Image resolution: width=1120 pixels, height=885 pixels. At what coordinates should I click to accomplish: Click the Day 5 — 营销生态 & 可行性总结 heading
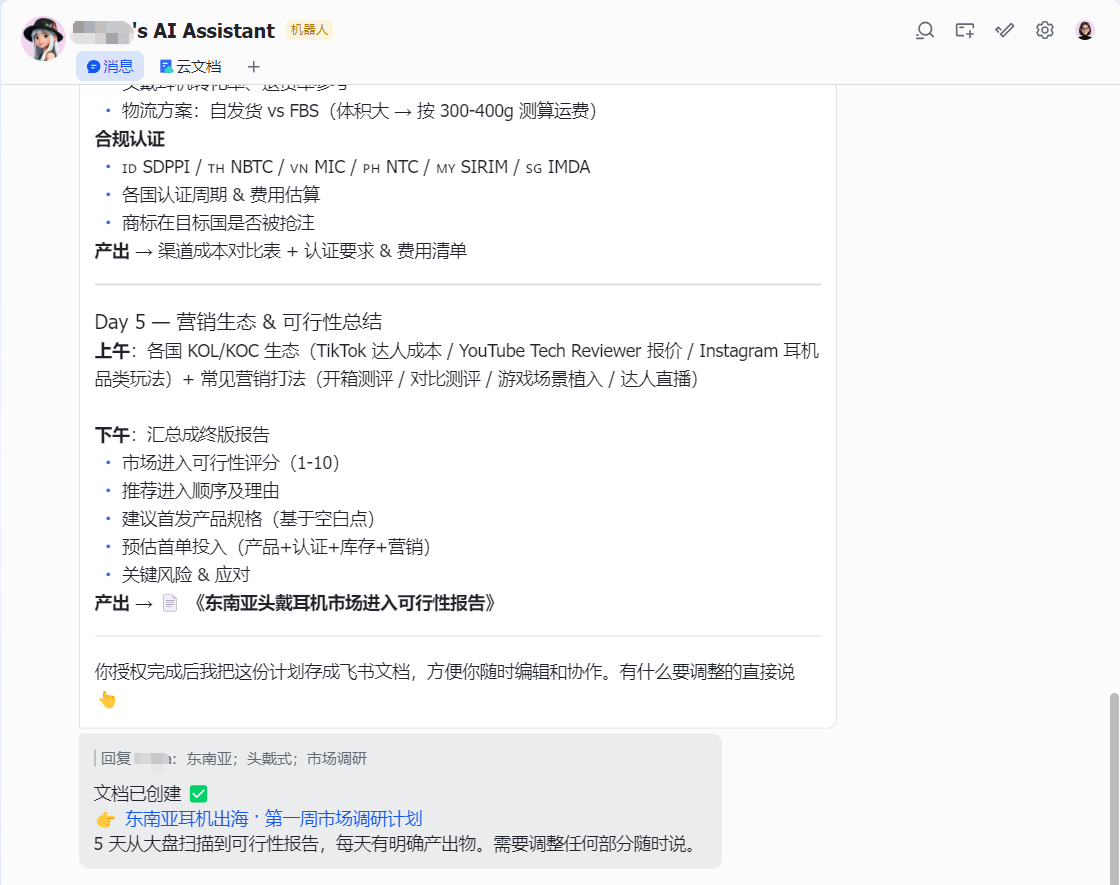pyautogui.click(x=238, y=322)
